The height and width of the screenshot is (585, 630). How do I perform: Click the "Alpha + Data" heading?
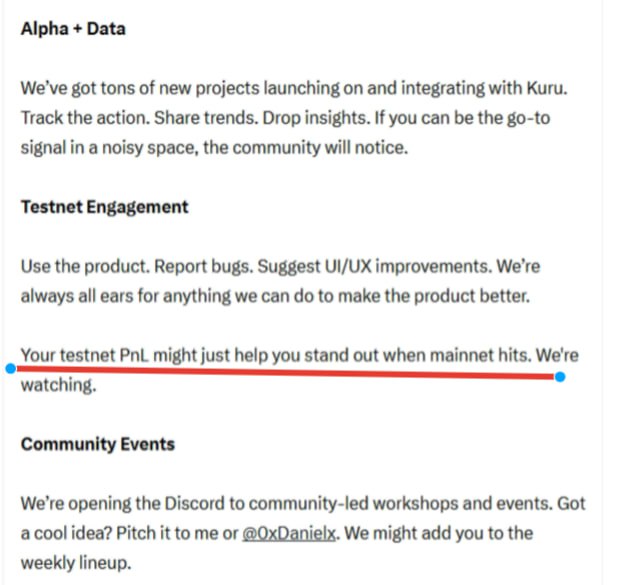point(73,29)
